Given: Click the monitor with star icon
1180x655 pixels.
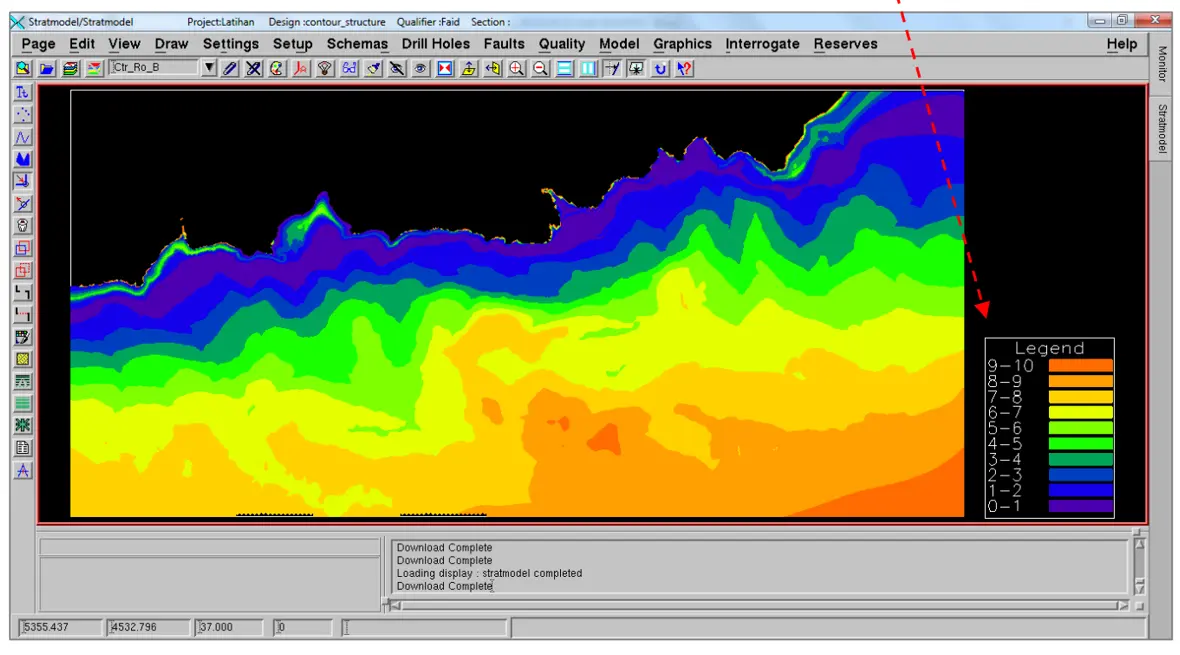Looking at the screenshot, I should click(636, 69).
